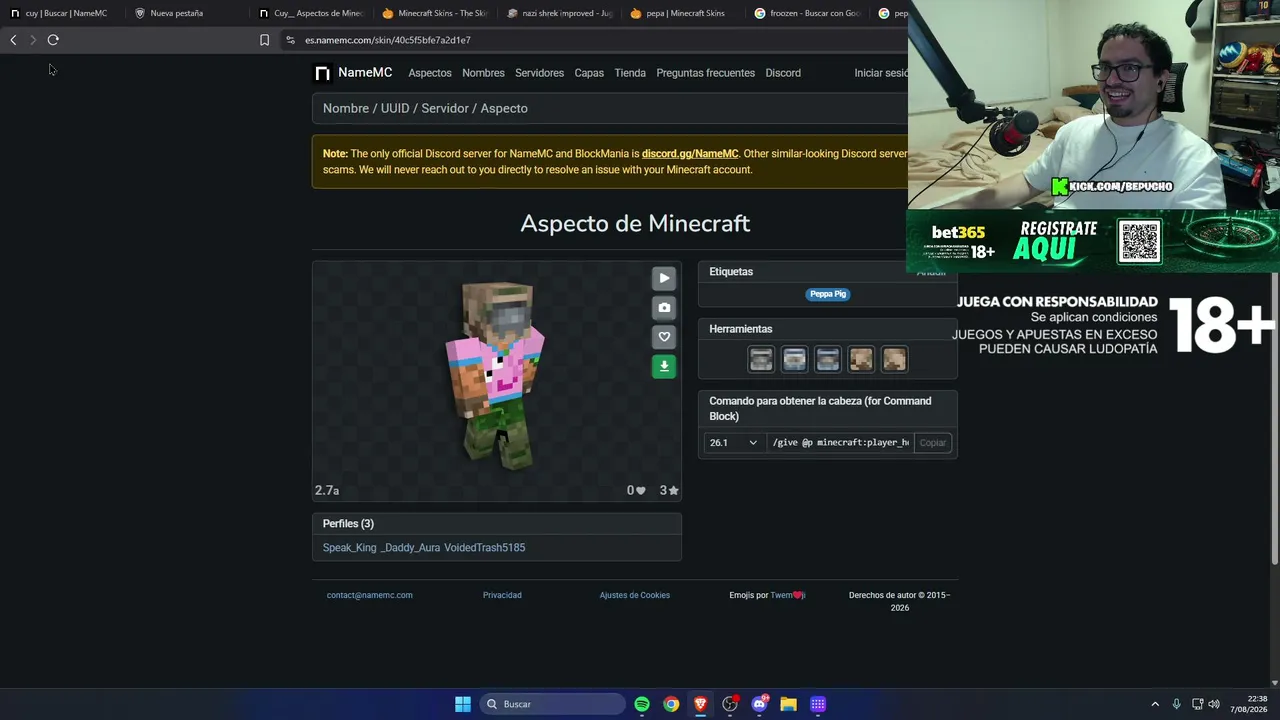This screenshot has height=720, width=1280.
Task: Open File Explorer from the taskbar
Action: pyautogui.click(x=788, y=704)
